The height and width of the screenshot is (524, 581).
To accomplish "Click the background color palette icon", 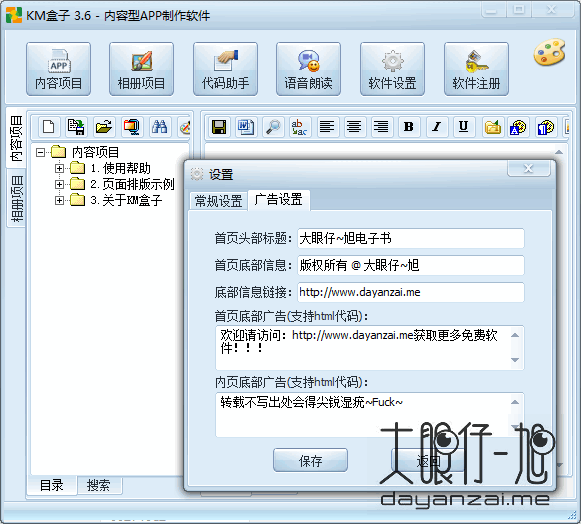I will tap(545, 127).
